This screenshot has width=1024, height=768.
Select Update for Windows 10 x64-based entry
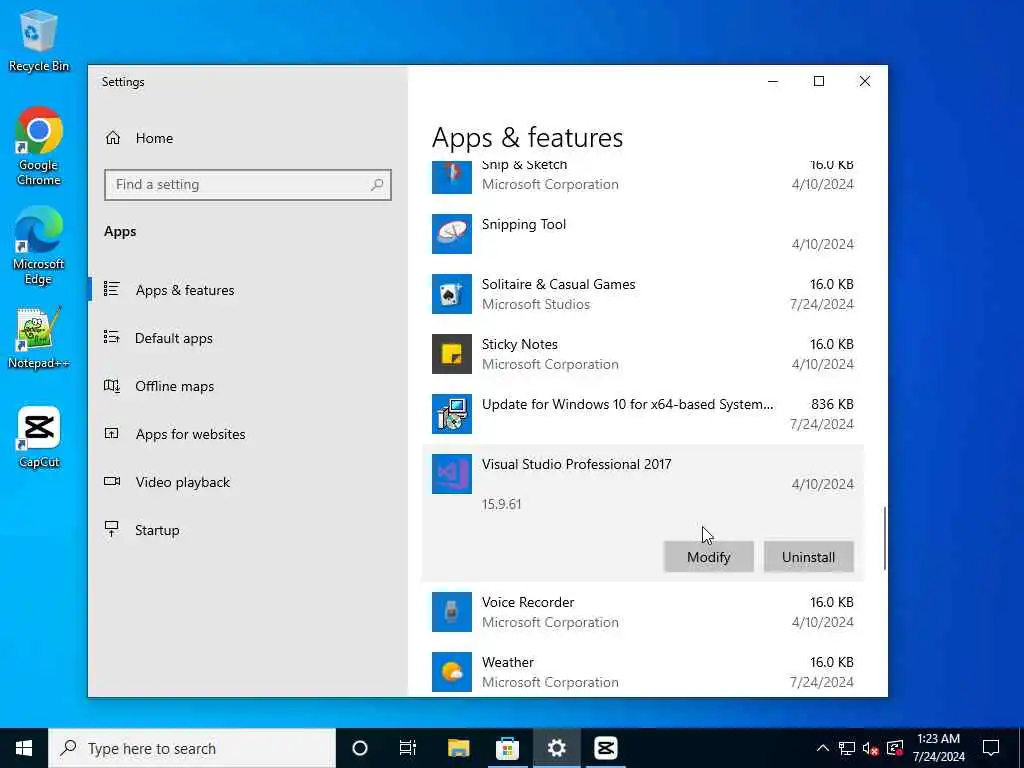[x=628, y=404]
